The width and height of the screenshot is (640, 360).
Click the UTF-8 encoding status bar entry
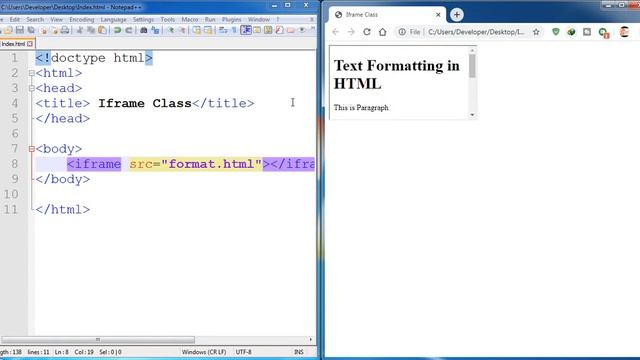tap(244, 352)
